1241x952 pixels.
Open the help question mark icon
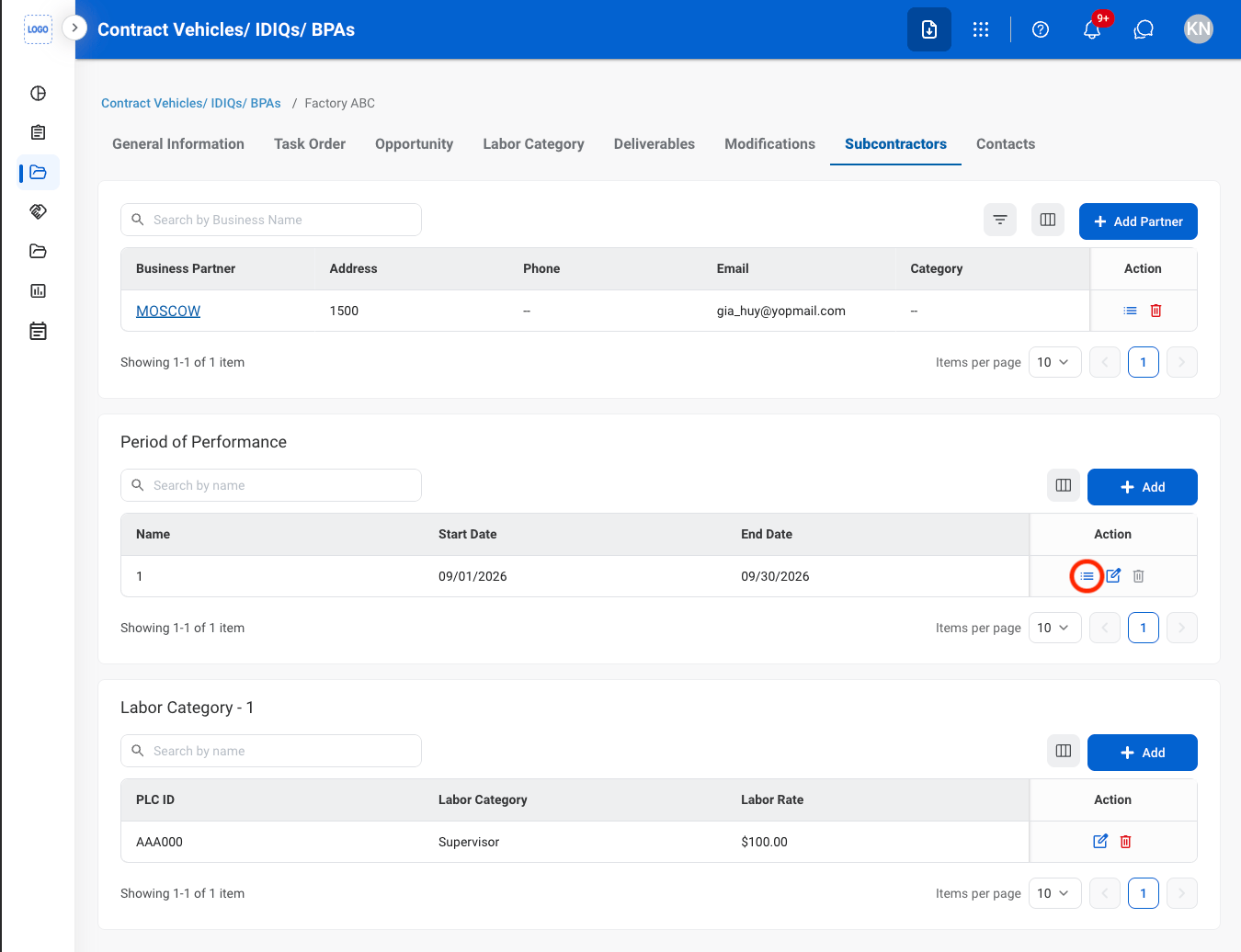click(x=1041, y=29)
